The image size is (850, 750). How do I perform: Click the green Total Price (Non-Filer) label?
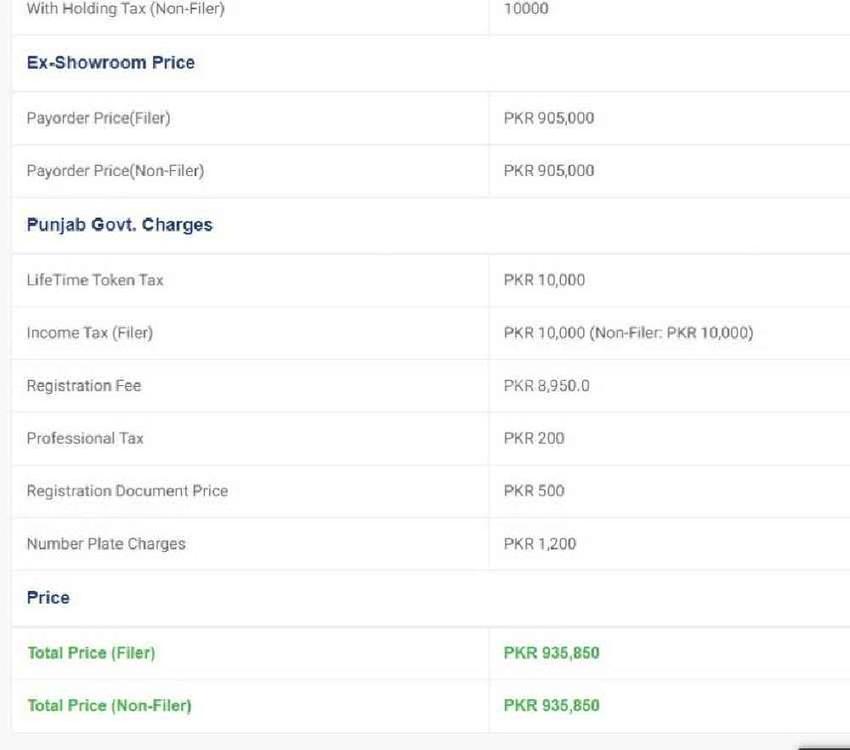pos(109,706)
